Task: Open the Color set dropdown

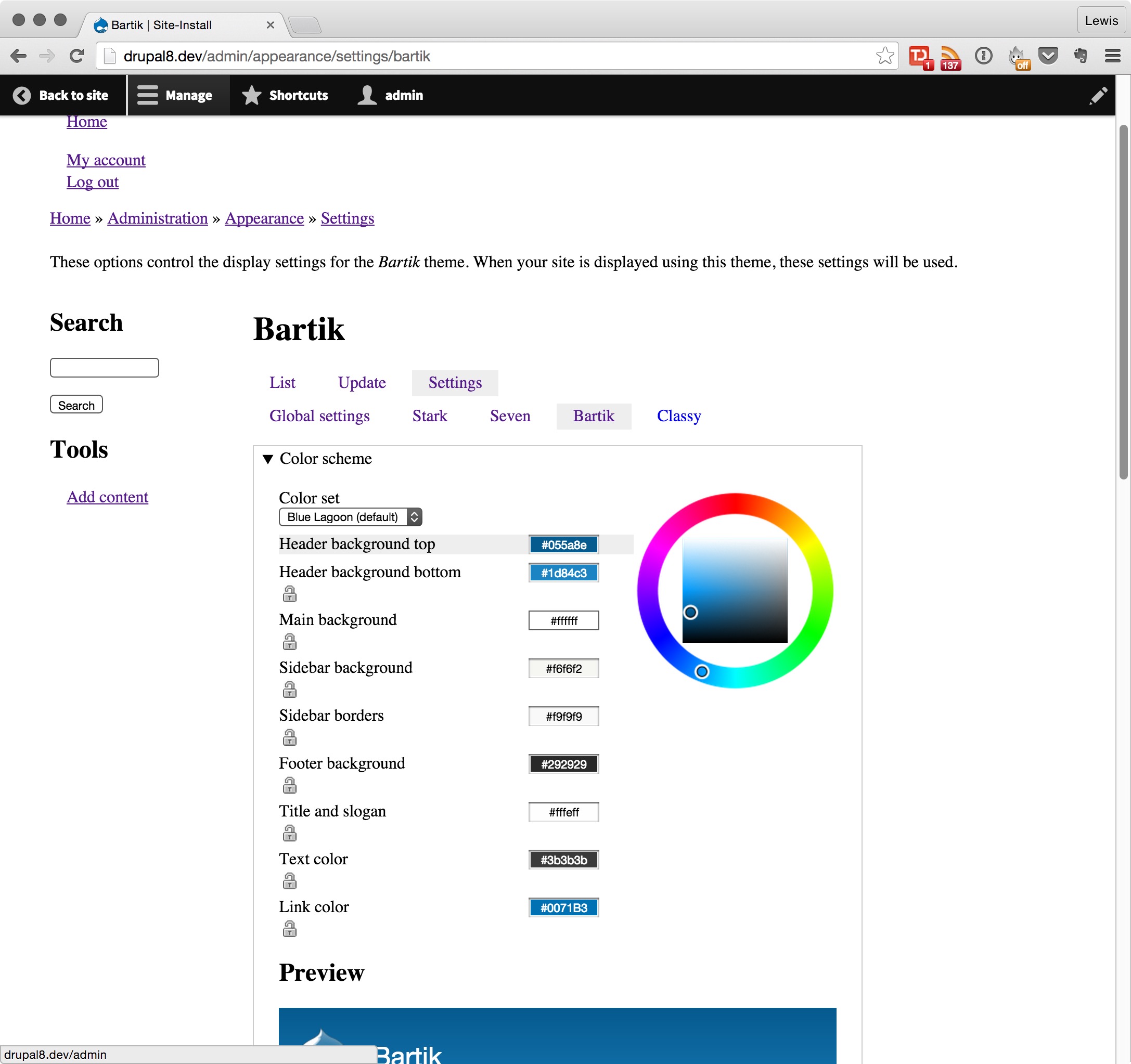Action: point(351,516)
